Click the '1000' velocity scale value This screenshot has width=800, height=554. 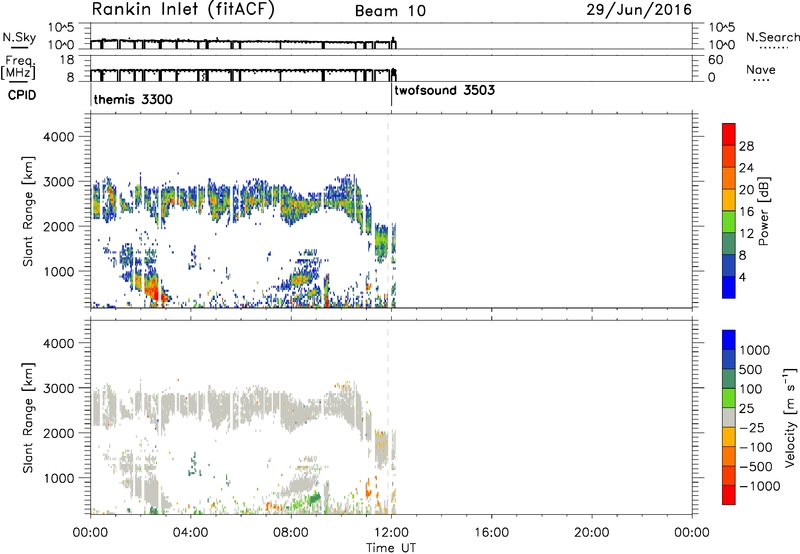[754, 350]
